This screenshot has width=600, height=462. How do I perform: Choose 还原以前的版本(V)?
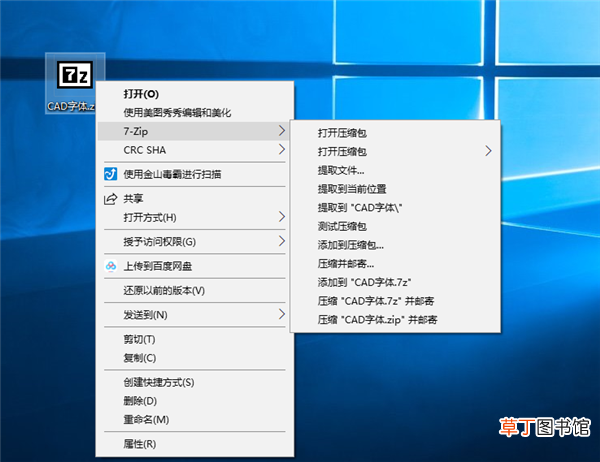click(x=194, y=291)
